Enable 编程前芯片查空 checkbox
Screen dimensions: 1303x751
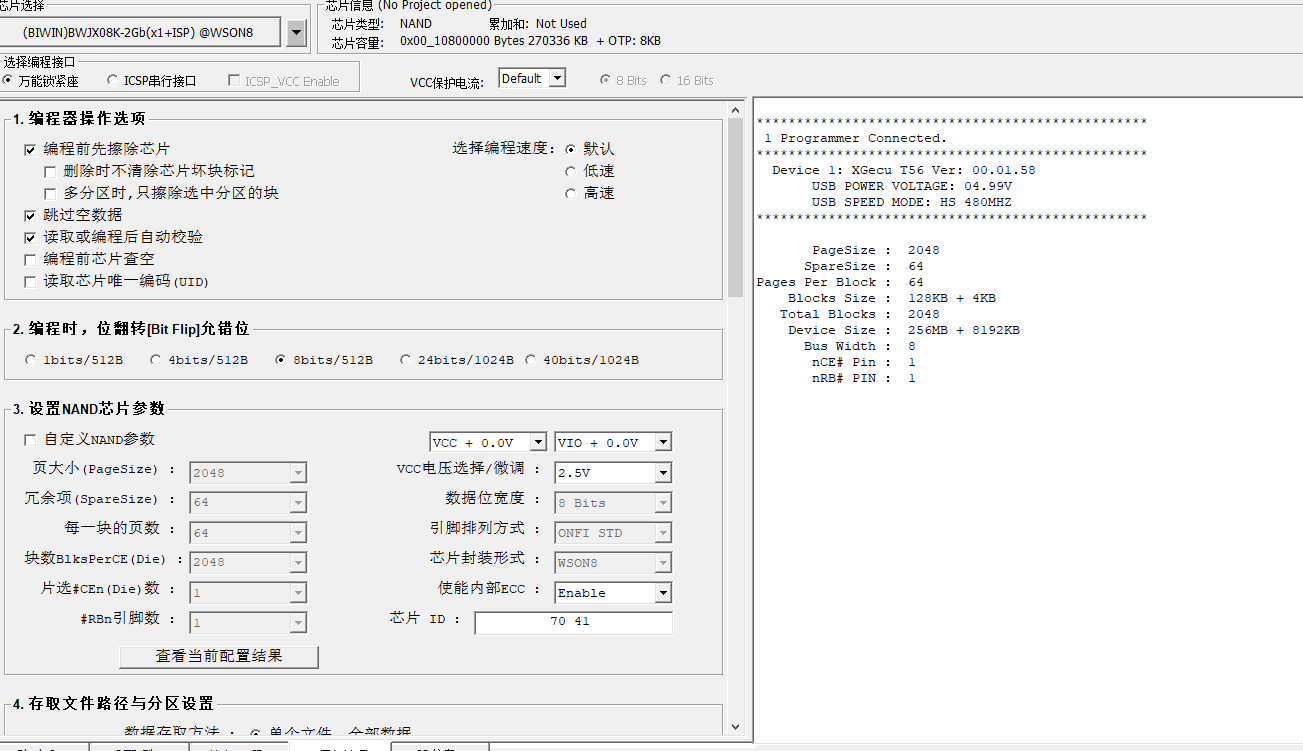pos(30,259)
